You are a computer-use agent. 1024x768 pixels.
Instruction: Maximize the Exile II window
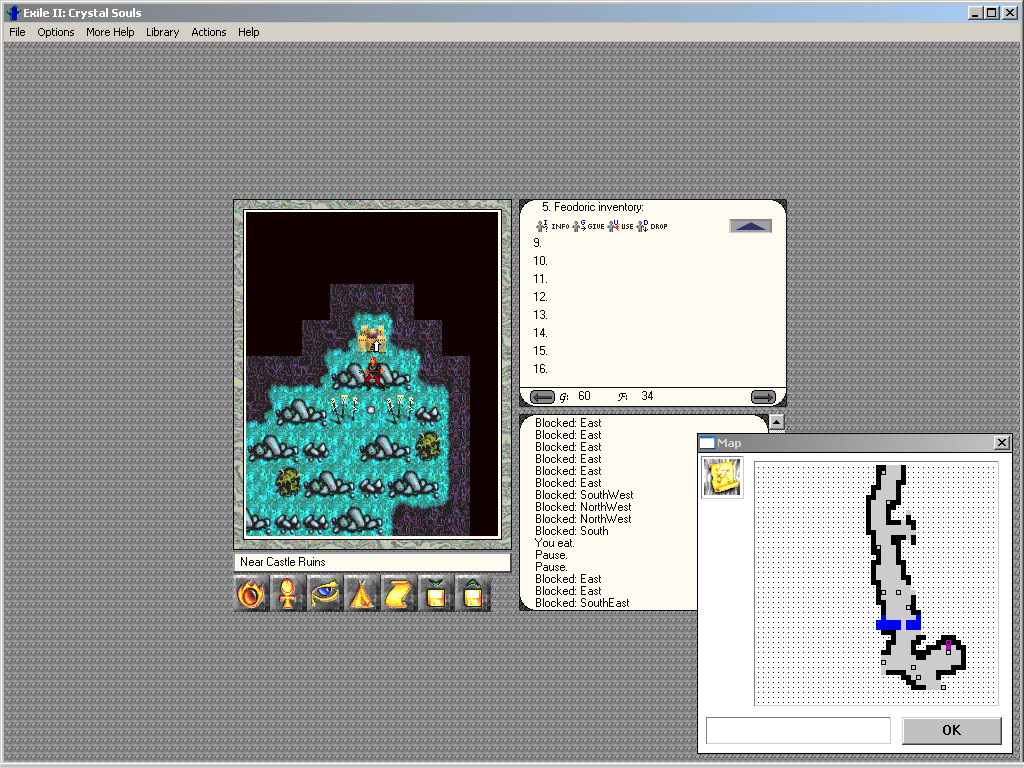point(991,12)
